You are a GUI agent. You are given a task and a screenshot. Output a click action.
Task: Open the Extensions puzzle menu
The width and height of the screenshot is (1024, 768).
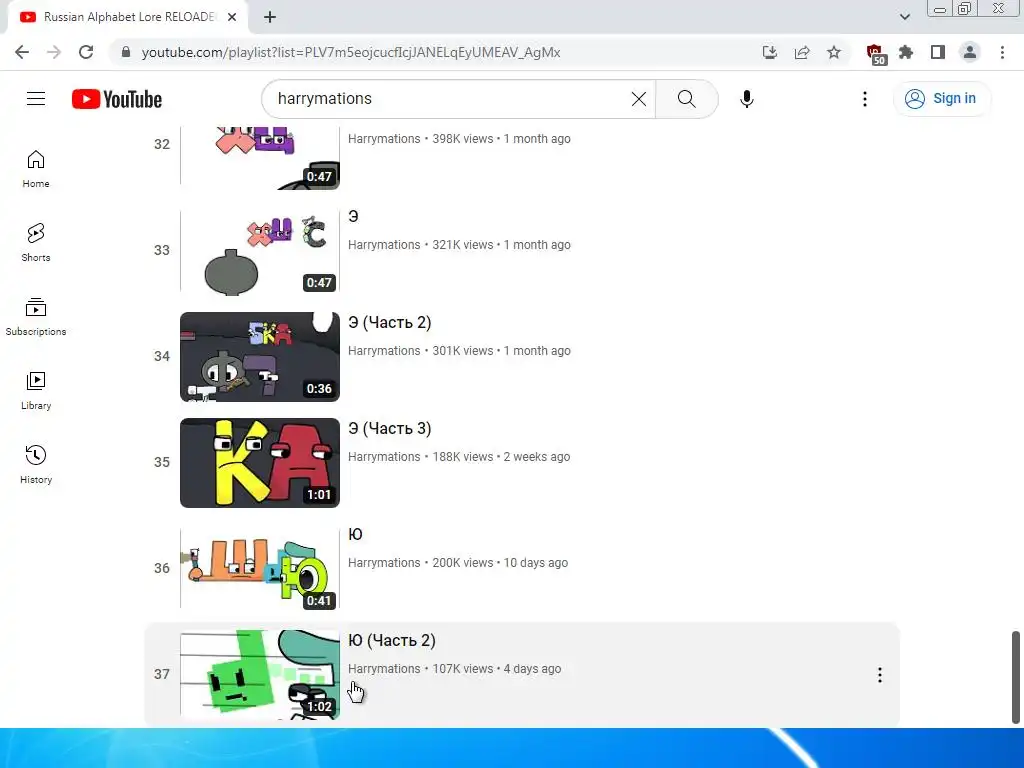[906, 52]
